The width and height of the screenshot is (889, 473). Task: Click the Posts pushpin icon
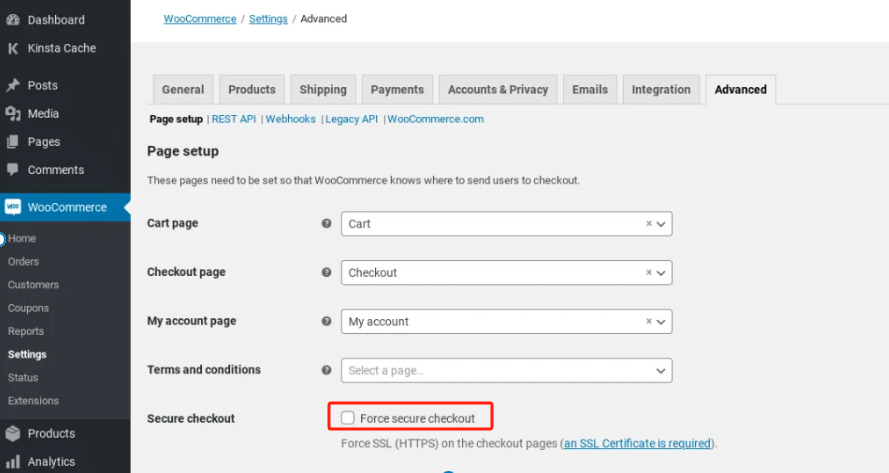13,86
